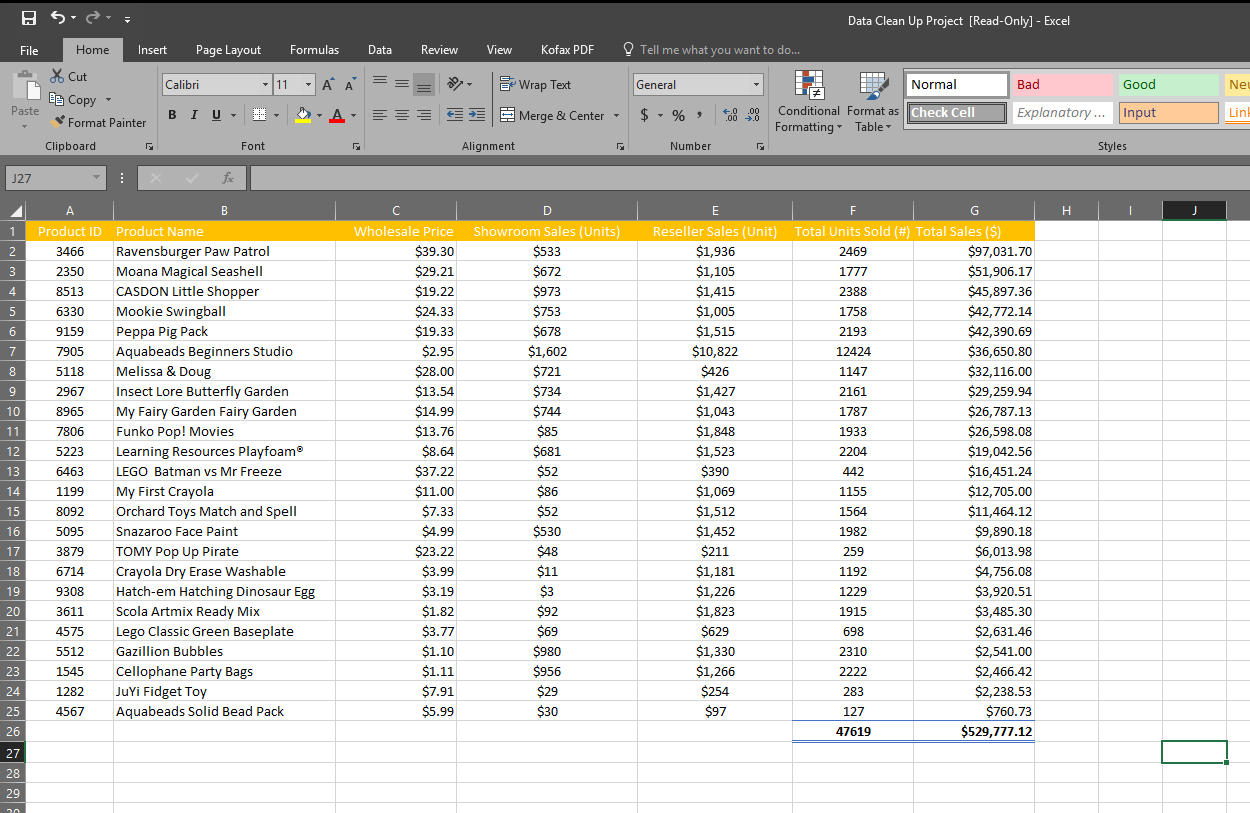
Task: Click the Middle Align icon
Action: (402, 85)
